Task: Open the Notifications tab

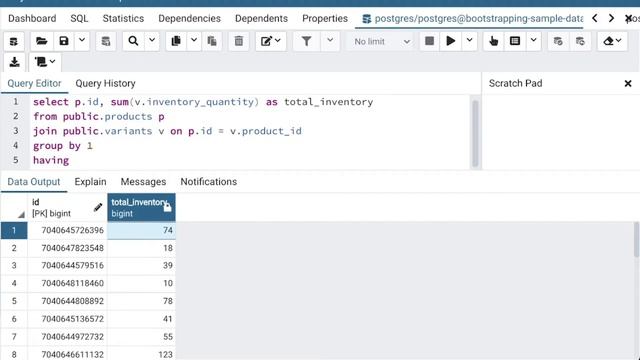Action: pos(209,182)
